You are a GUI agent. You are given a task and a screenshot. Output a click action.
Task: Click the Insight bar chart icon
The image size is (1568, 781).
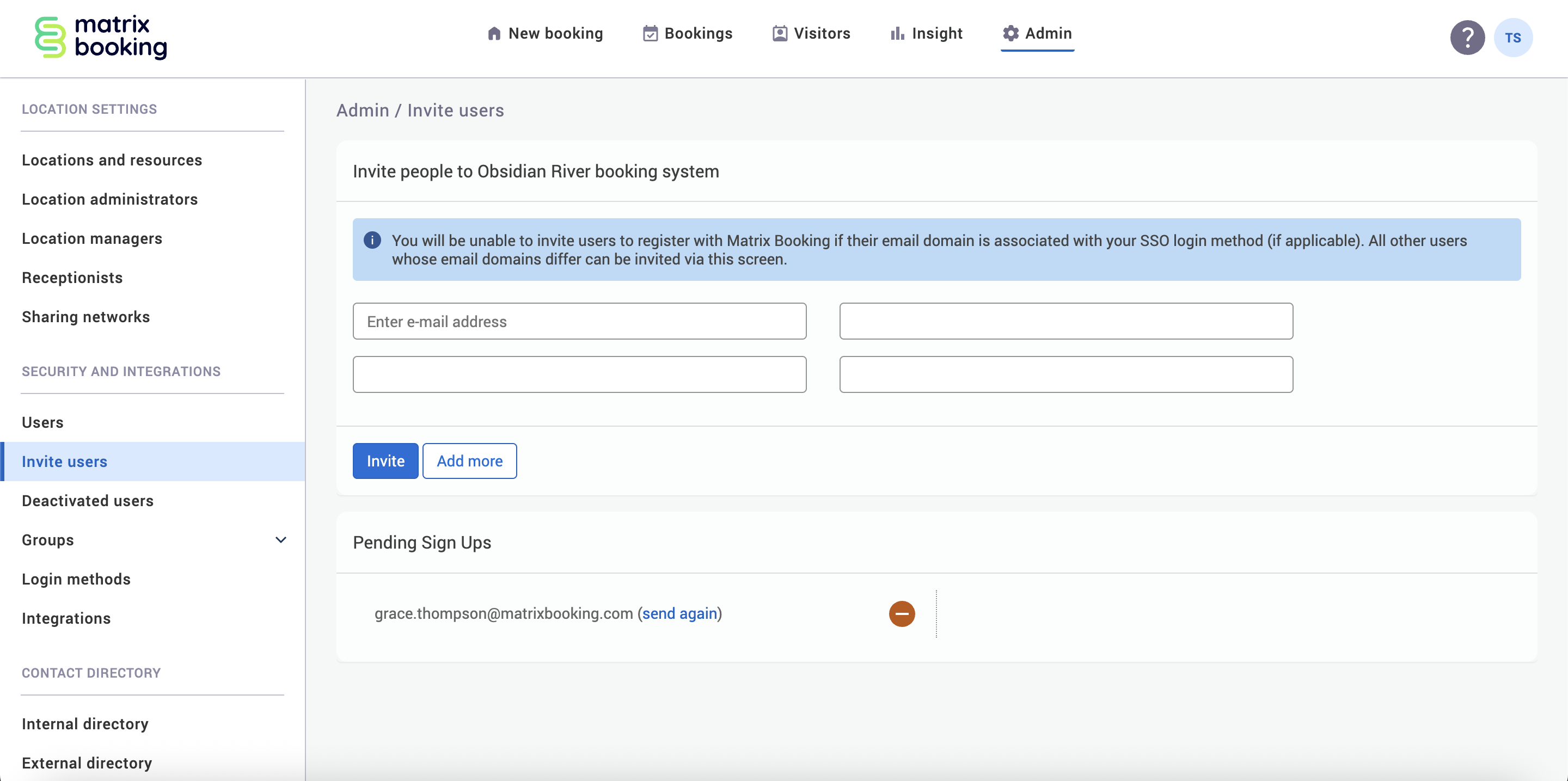click(x=896, y=33)
